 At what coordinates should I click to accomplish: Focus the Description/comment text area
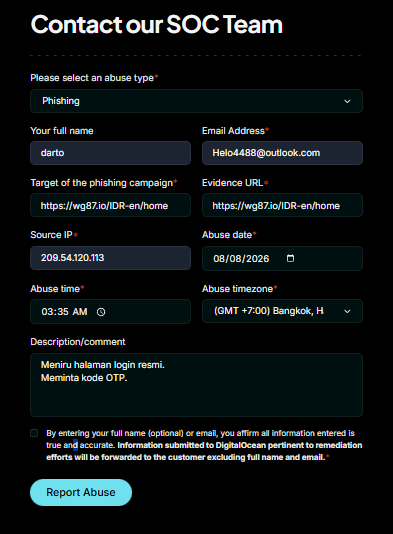click(x=196, y=385)
